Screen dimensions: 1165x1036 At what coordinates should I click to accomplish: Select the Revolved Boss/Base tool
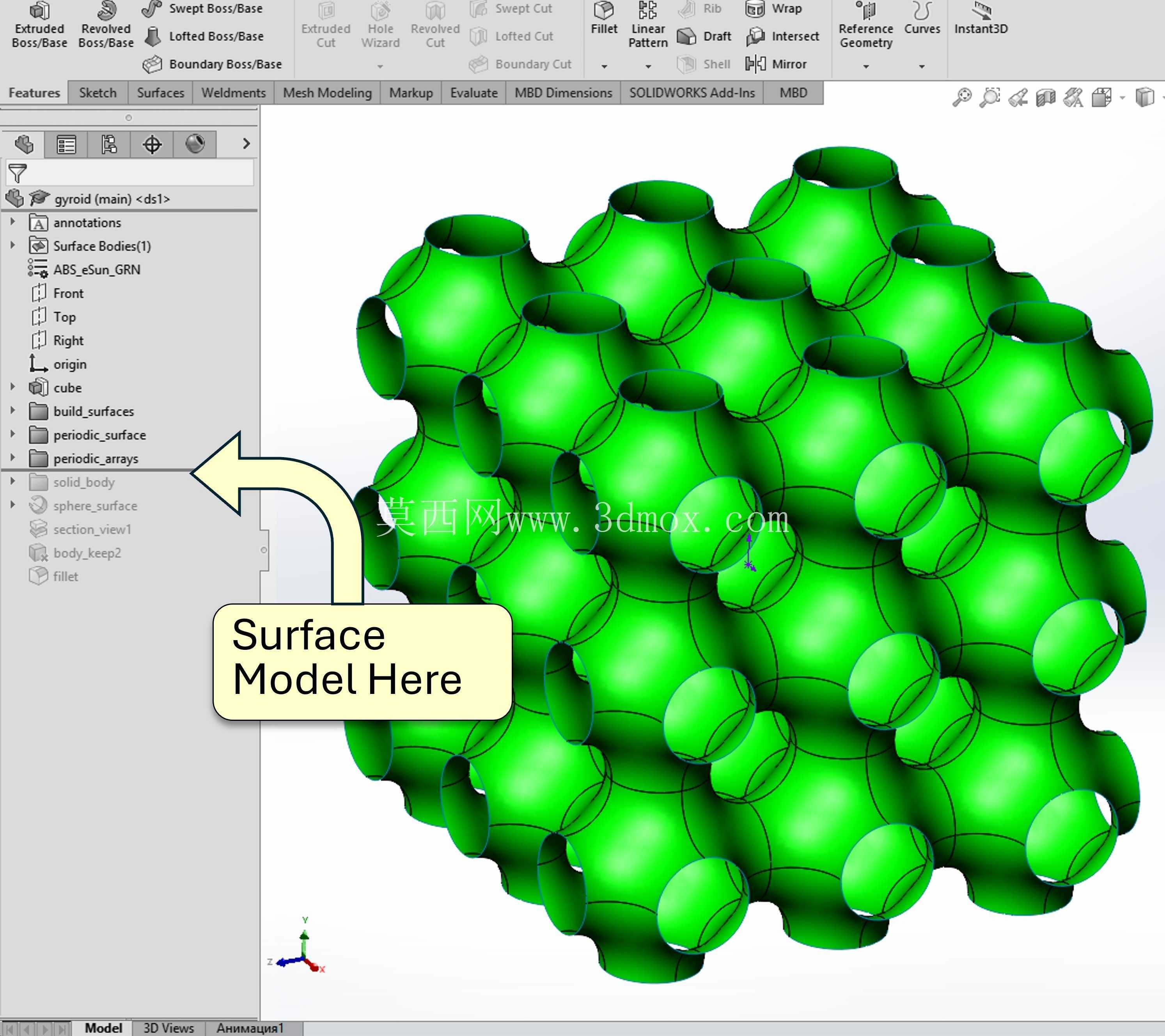click(x=106, y=25)
